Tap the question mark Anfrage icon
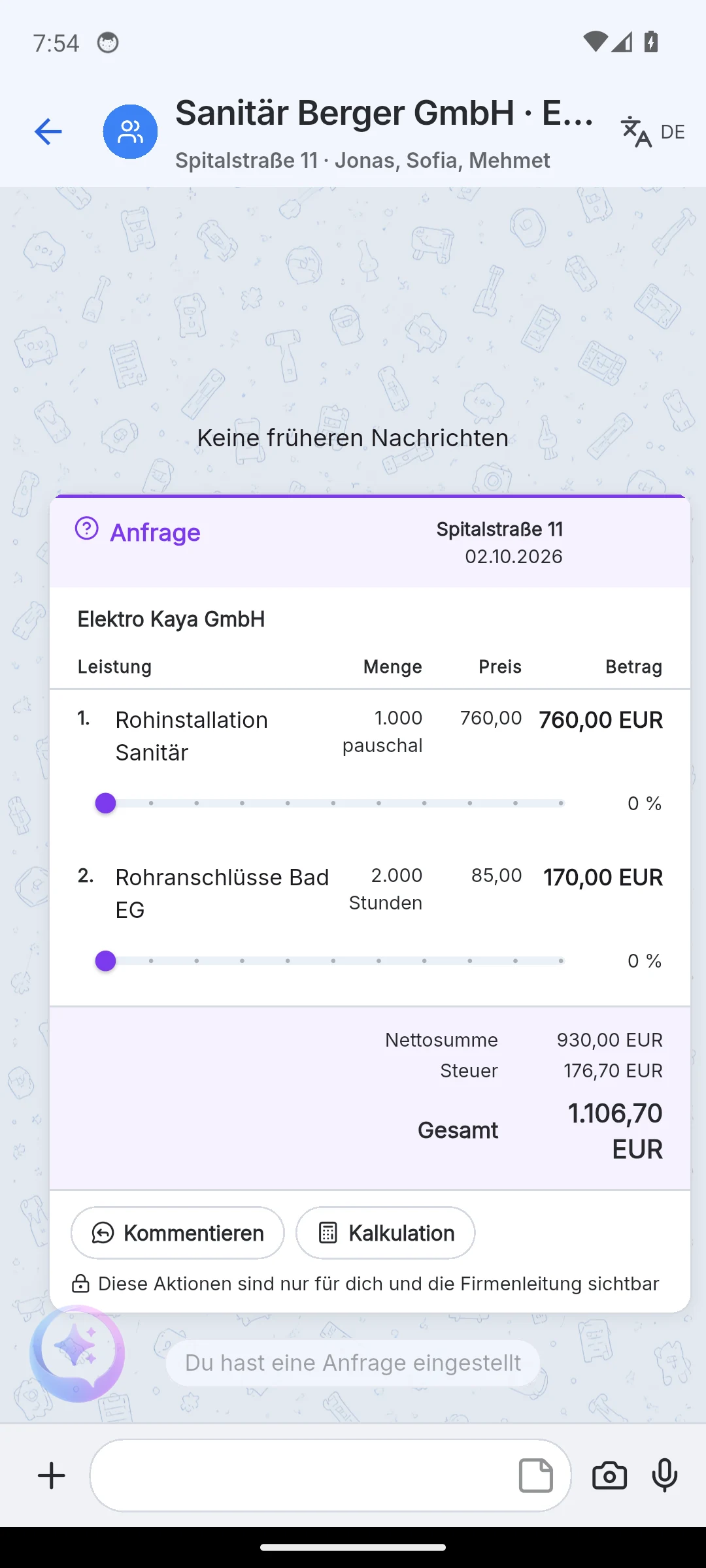 coord(87,529)
